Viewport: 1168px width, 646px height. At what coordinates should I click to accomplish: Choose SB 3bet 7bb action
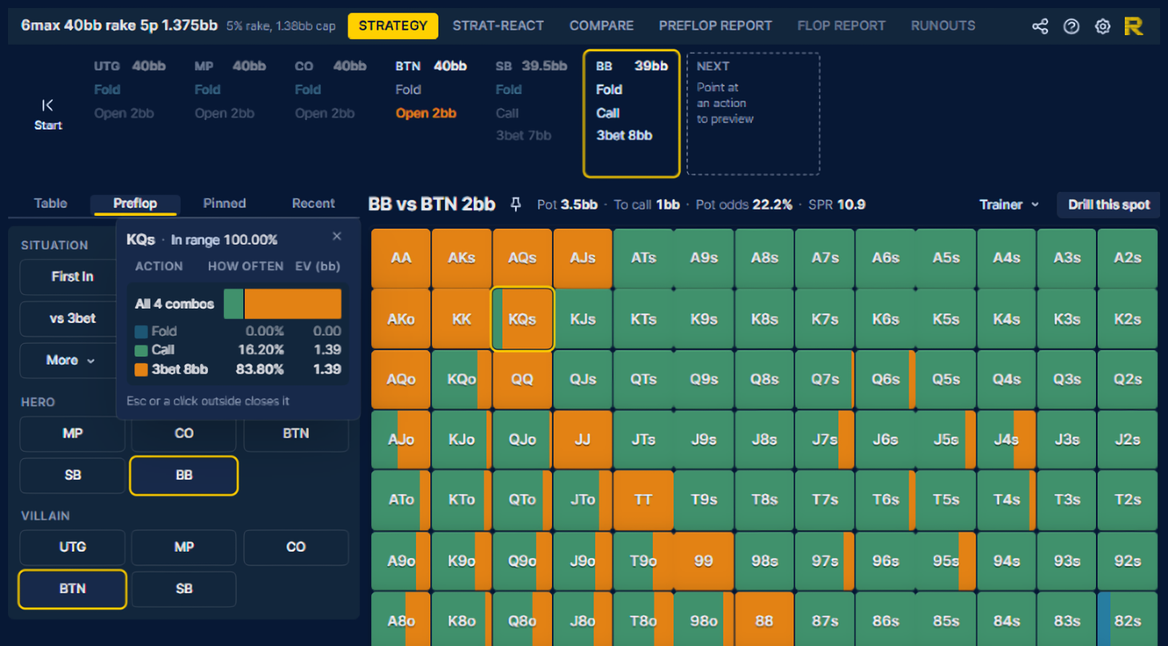[x=523, y=136]
